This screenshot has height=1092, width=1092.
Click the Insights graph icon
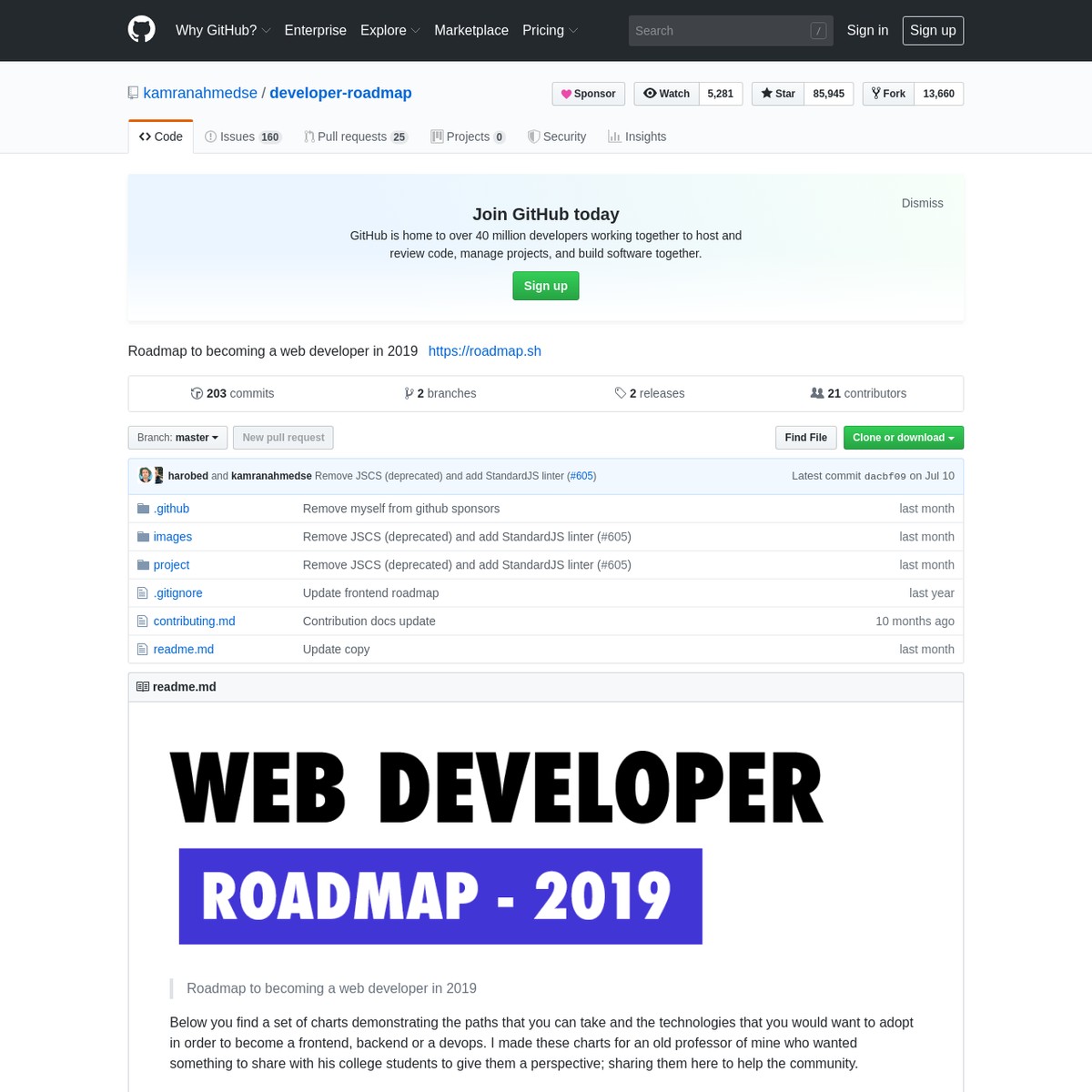614,136
